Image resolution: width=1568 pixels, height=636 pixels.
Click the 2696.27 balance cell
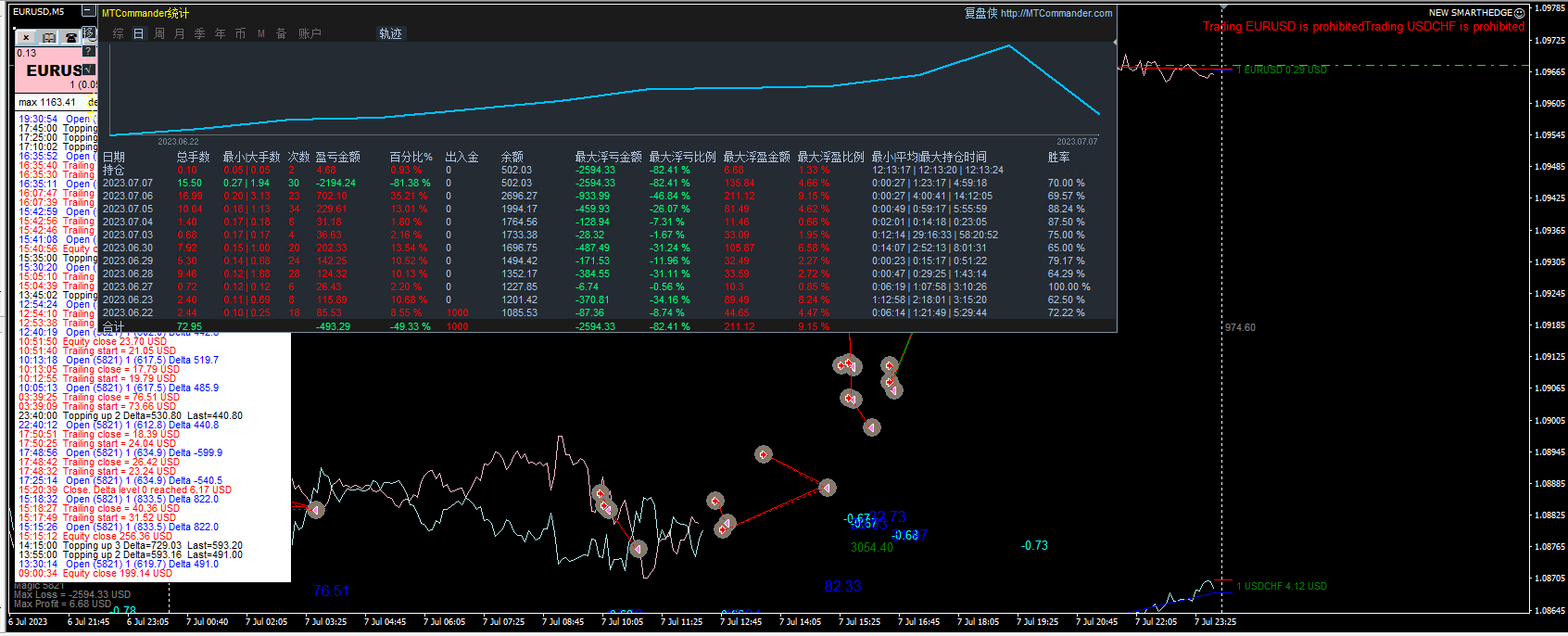click(519, 196)
